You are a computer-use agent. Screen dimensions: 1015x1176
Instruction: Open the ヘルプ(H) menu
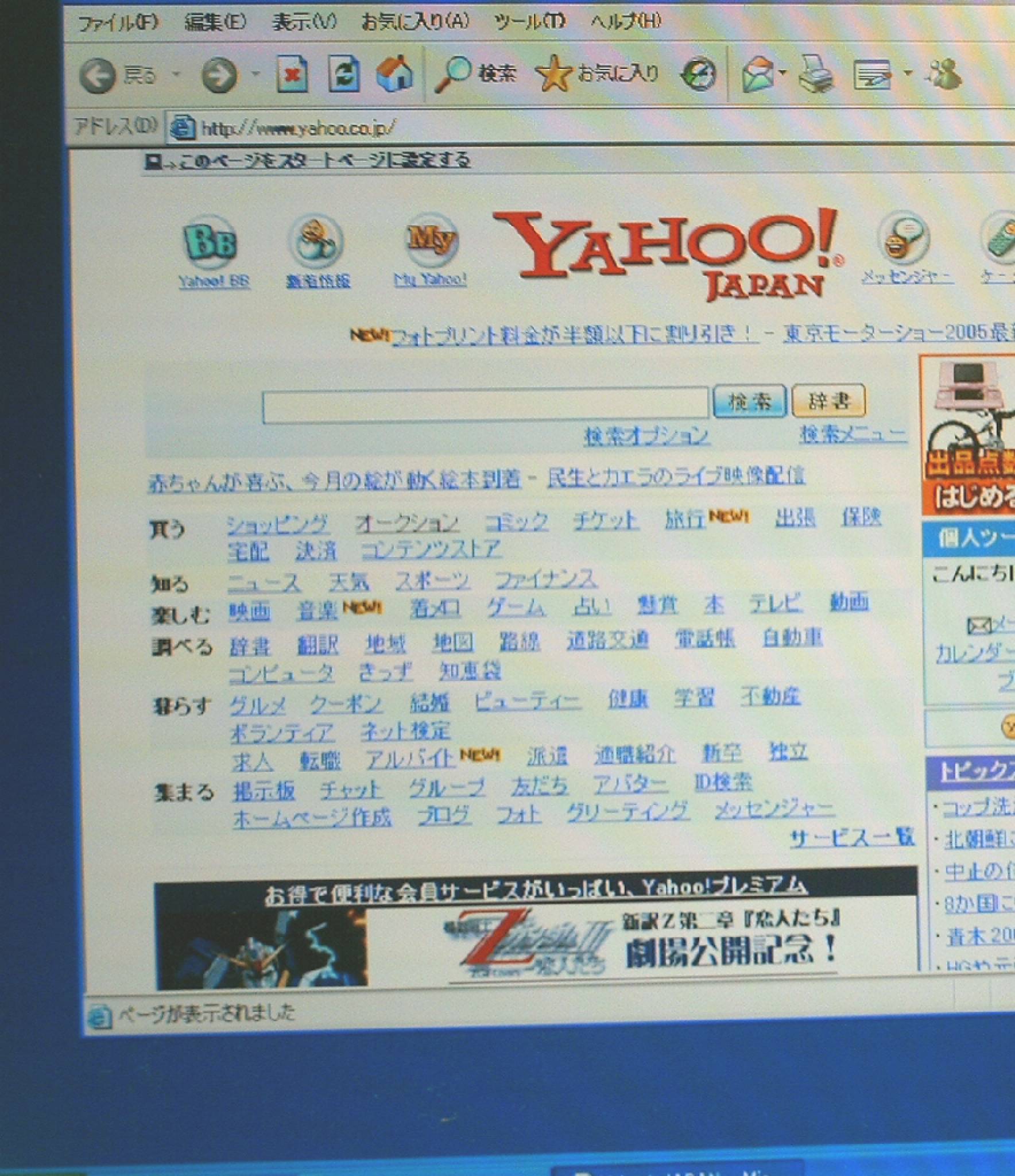[626, 22]
